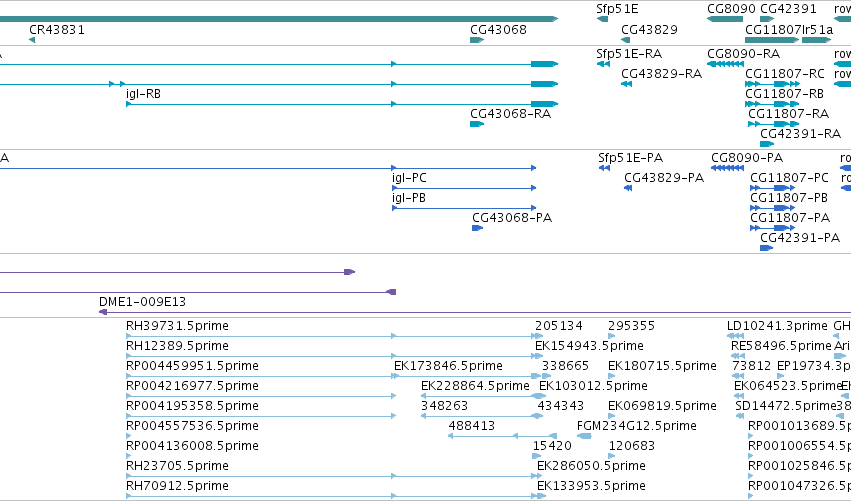Click the CG43068-RA transcript label

(x=510, y=114)
